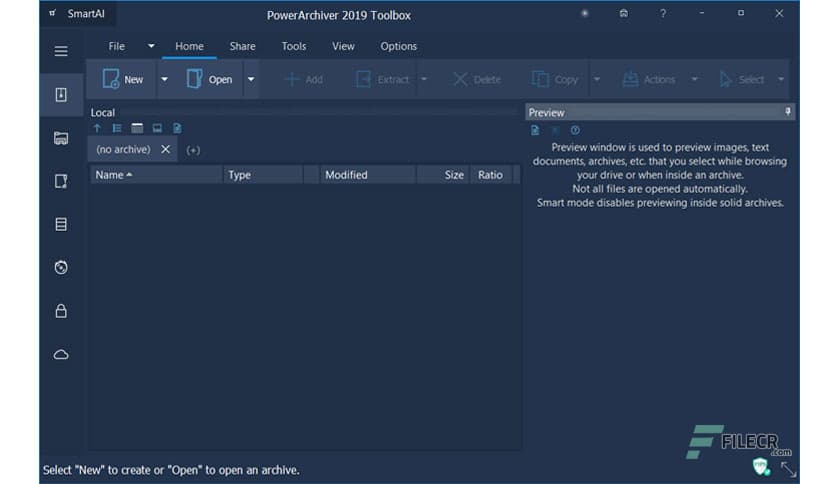
Task: Click the brightness theme icon in title bar
Action: [x=585, y=13]
